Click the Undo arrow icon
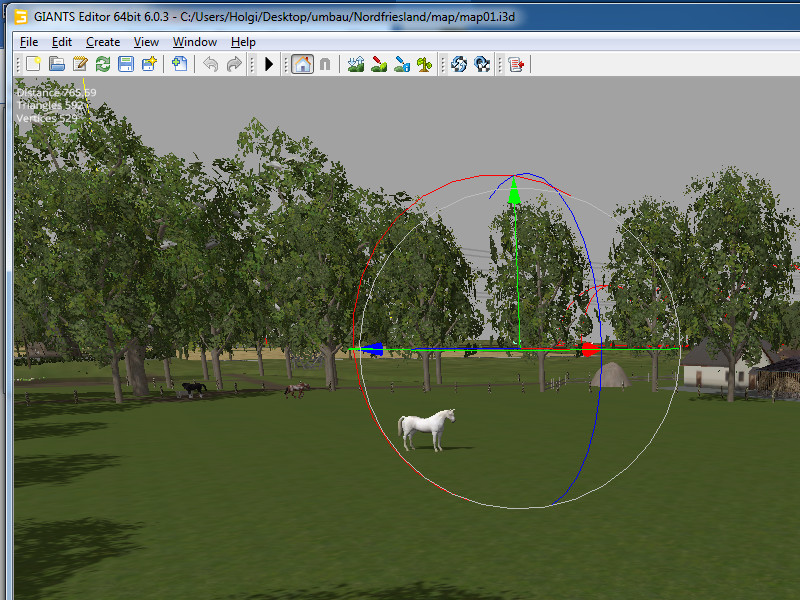800x600 pixels. pyautogui.click(x=210, y=64)
